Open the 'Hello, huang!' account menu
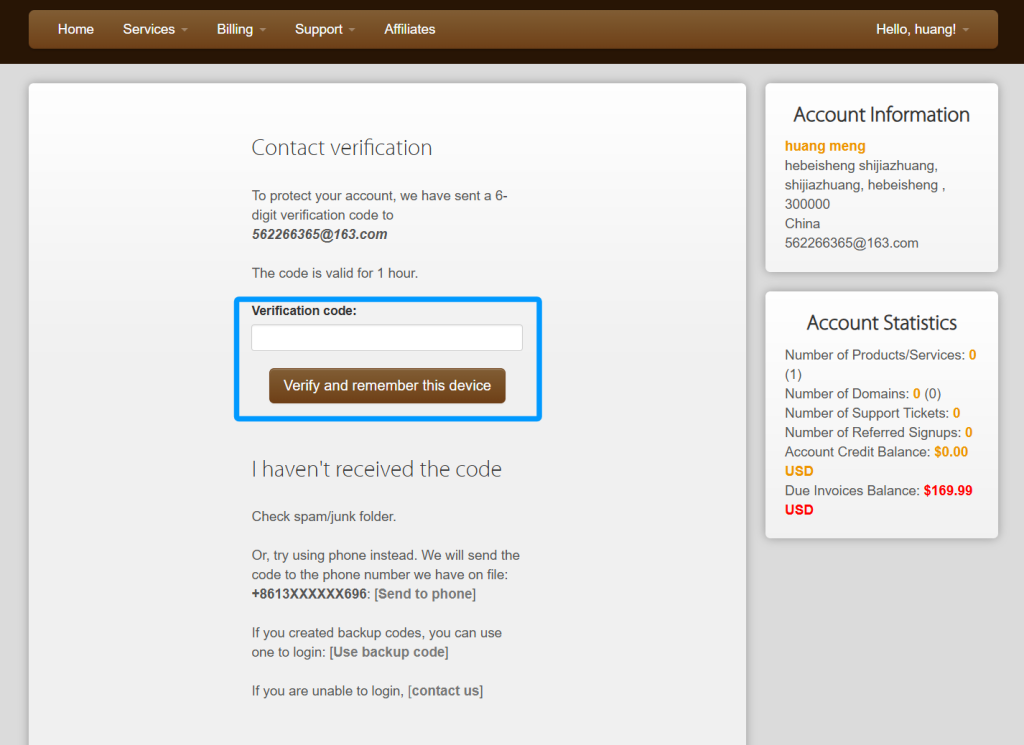Image resolution: width=1024 pixels, height=745 pixels. [x=922, y=29]
